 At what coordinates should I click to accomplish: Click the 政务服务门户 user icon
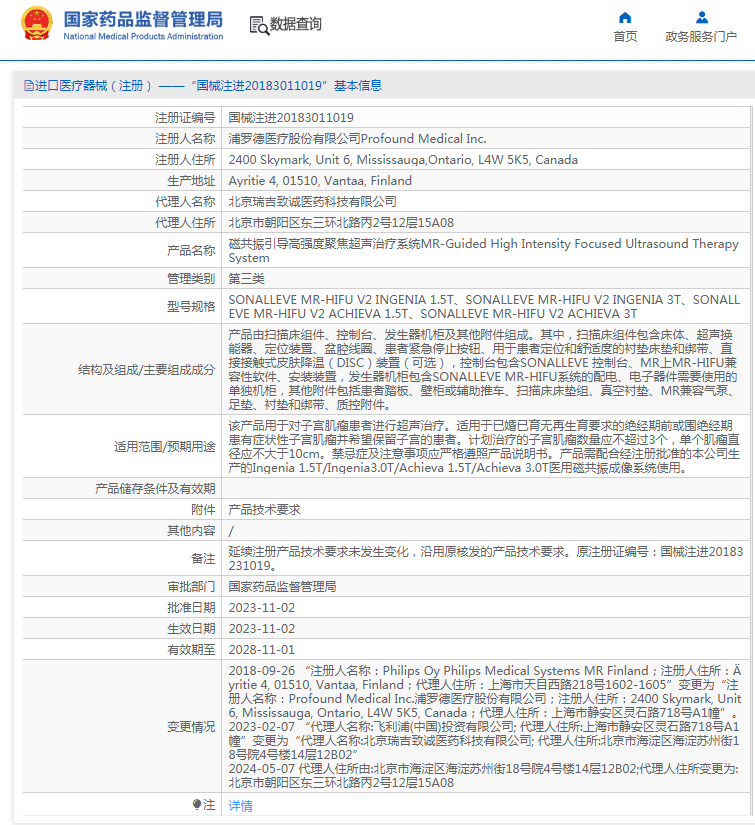pos(701,17)
